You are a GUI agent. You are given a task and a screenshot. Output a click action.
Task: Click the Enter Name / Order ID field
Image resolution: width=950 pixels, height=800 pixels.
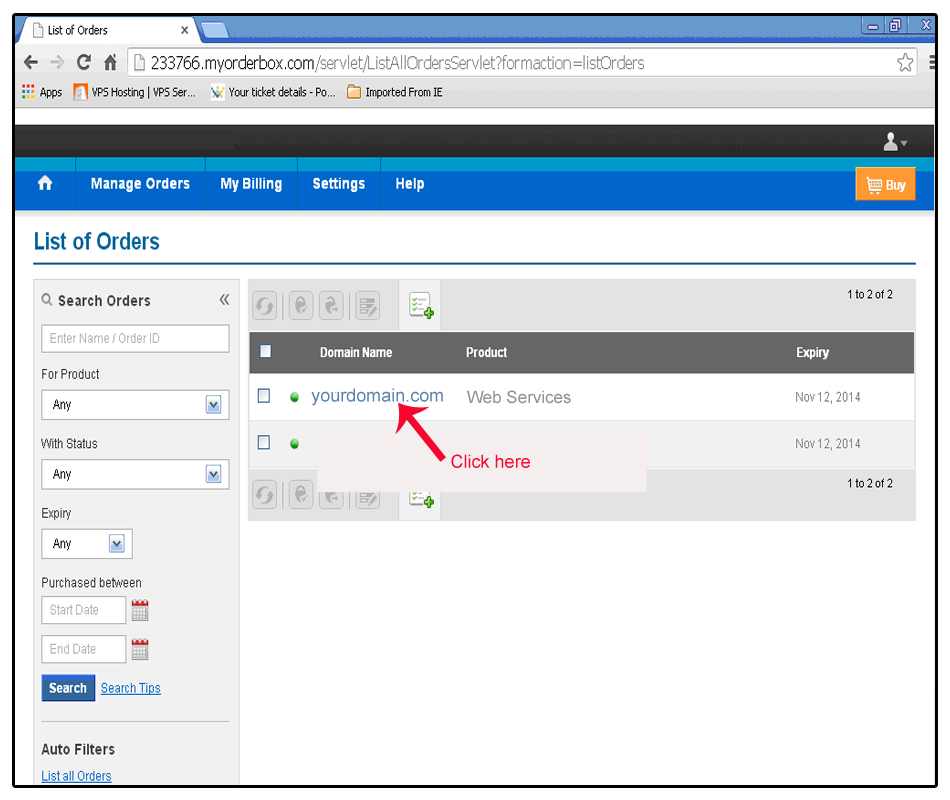point(135,338)
